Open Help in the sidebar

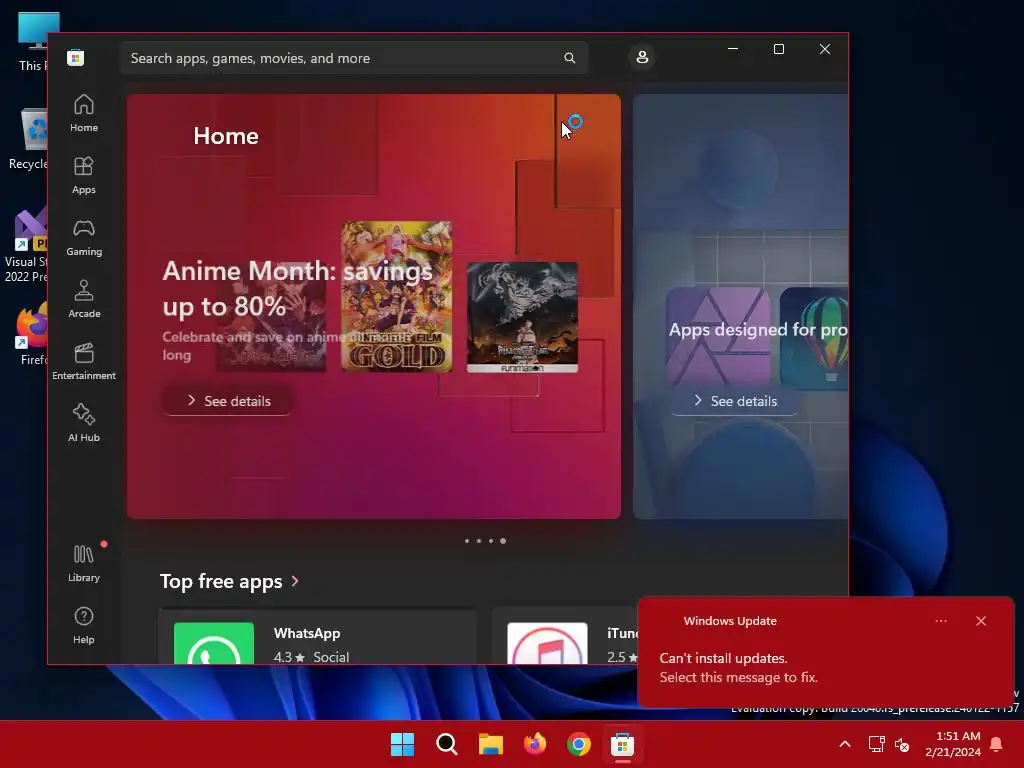pyautogui.click(x=84, y=626)
